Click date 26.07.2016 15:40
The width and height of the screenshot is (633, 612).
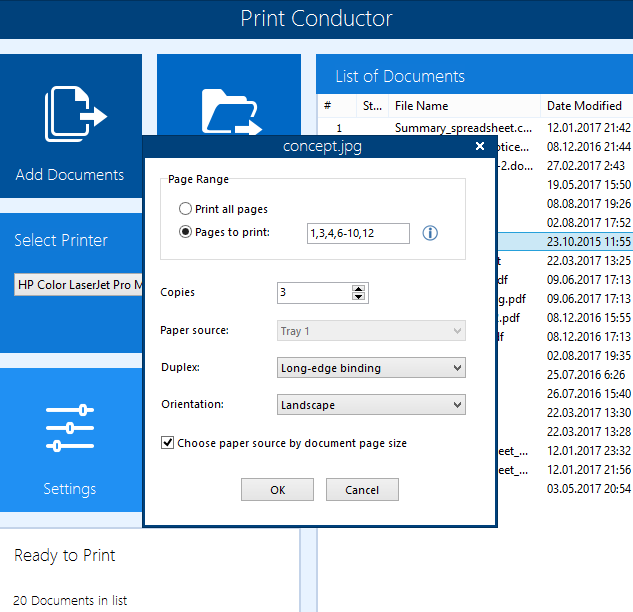[589, 393]
